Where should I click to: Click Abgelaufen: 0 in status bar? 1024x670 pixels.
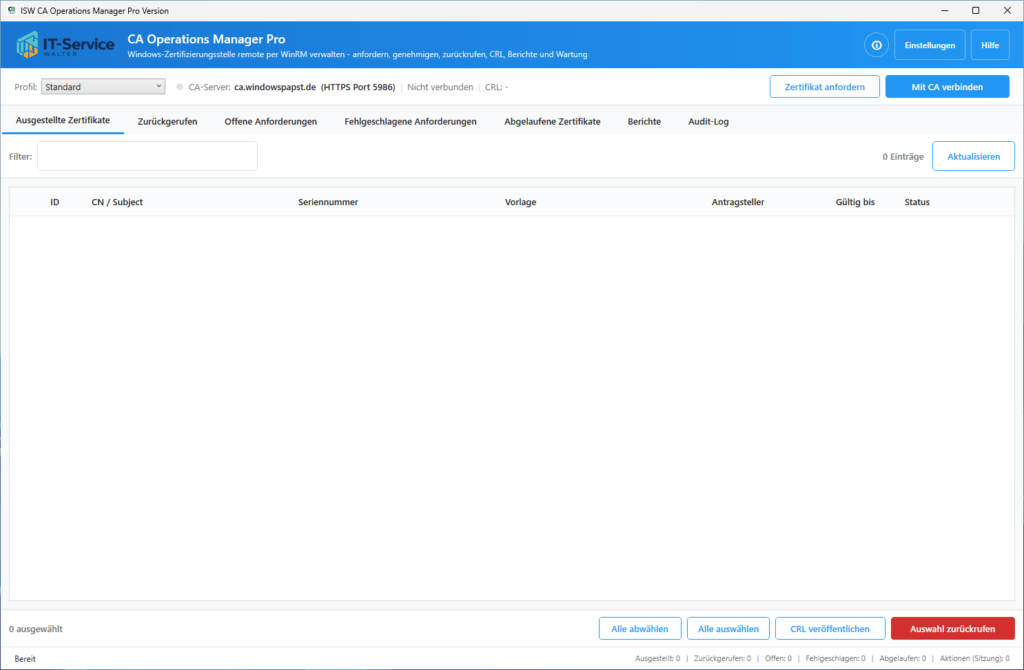click(903, 658)
